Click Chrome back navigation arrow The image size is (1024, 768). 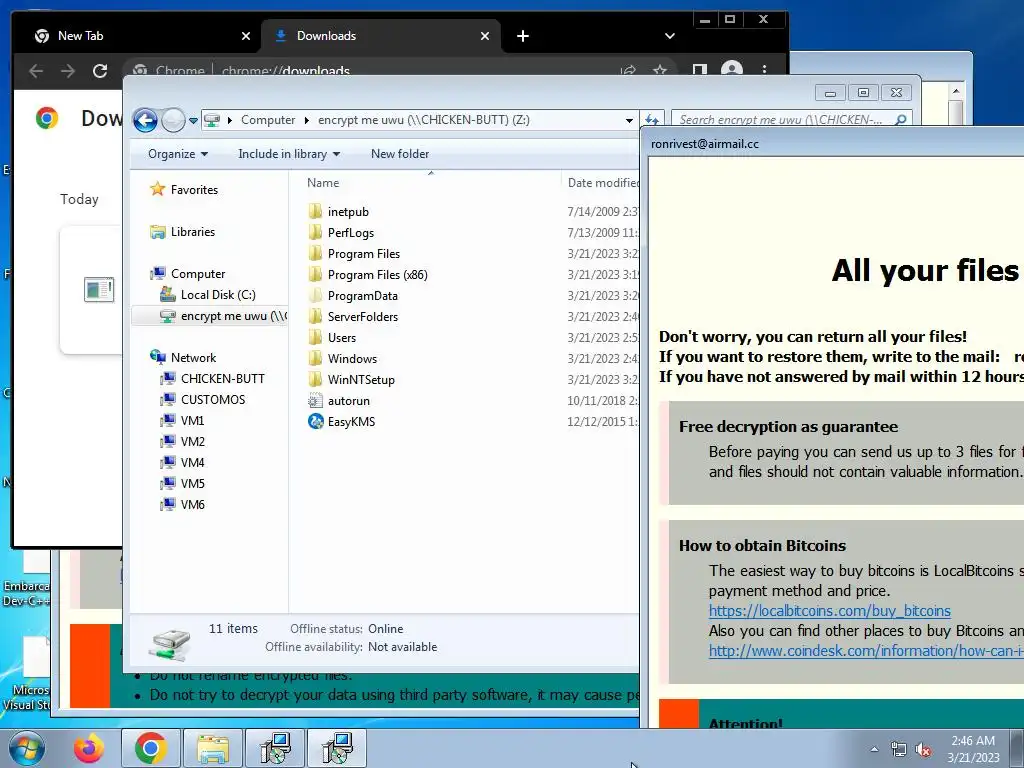tap(36, 71)
